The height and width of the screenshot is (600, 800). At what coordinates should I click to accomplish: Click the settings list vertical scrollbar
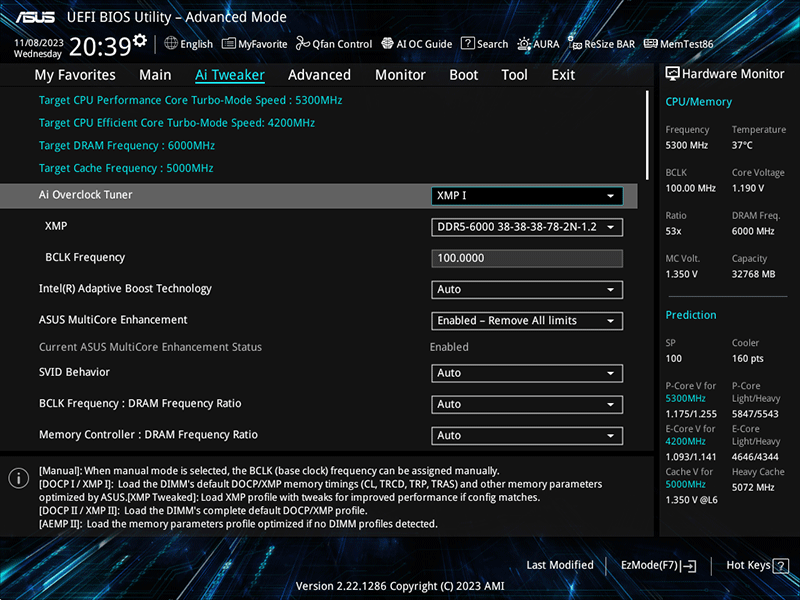point(647,135)
